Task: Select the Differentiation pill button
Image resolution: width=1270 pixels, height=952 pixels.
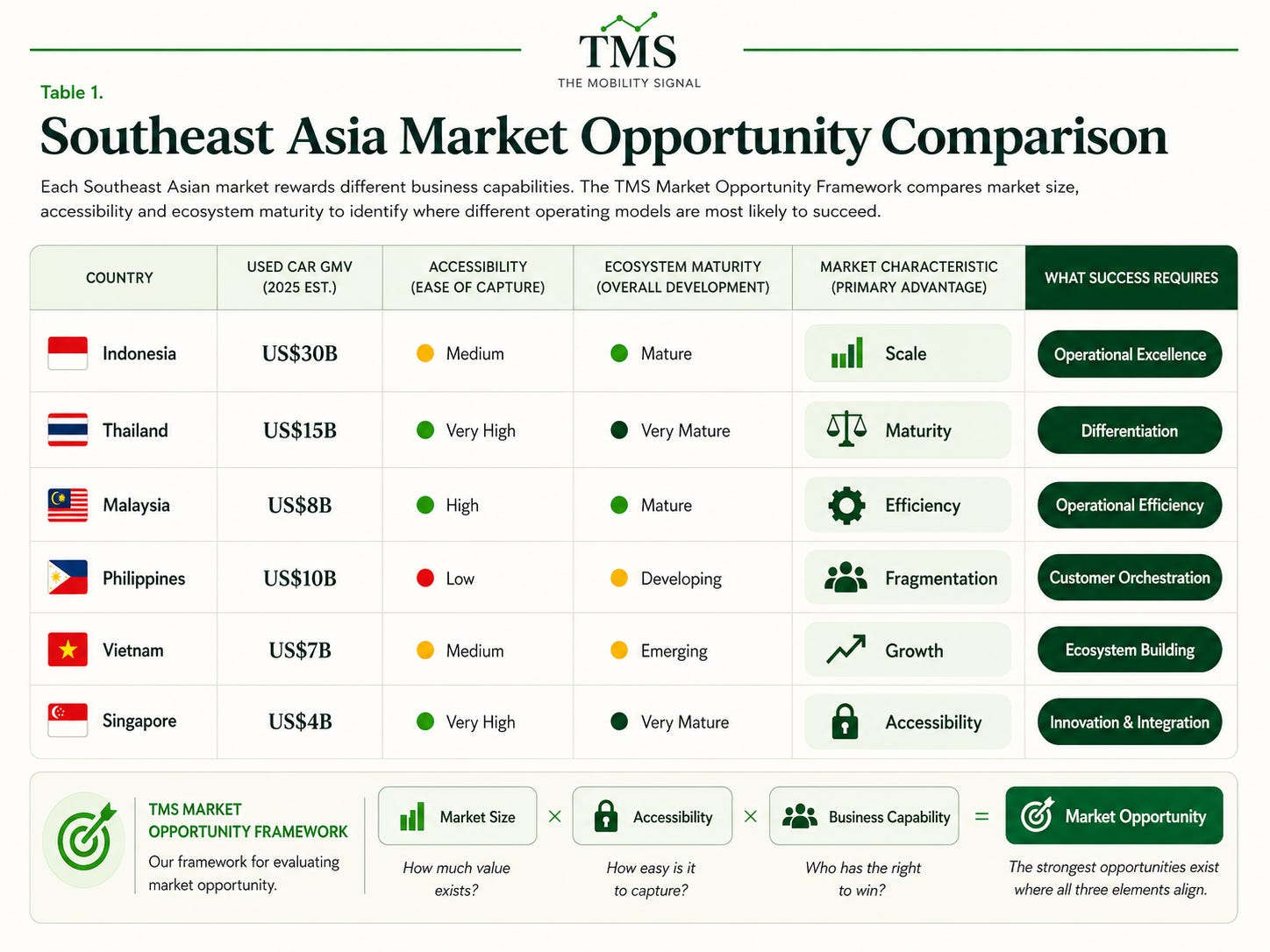Action: [x=1130, y=430]
